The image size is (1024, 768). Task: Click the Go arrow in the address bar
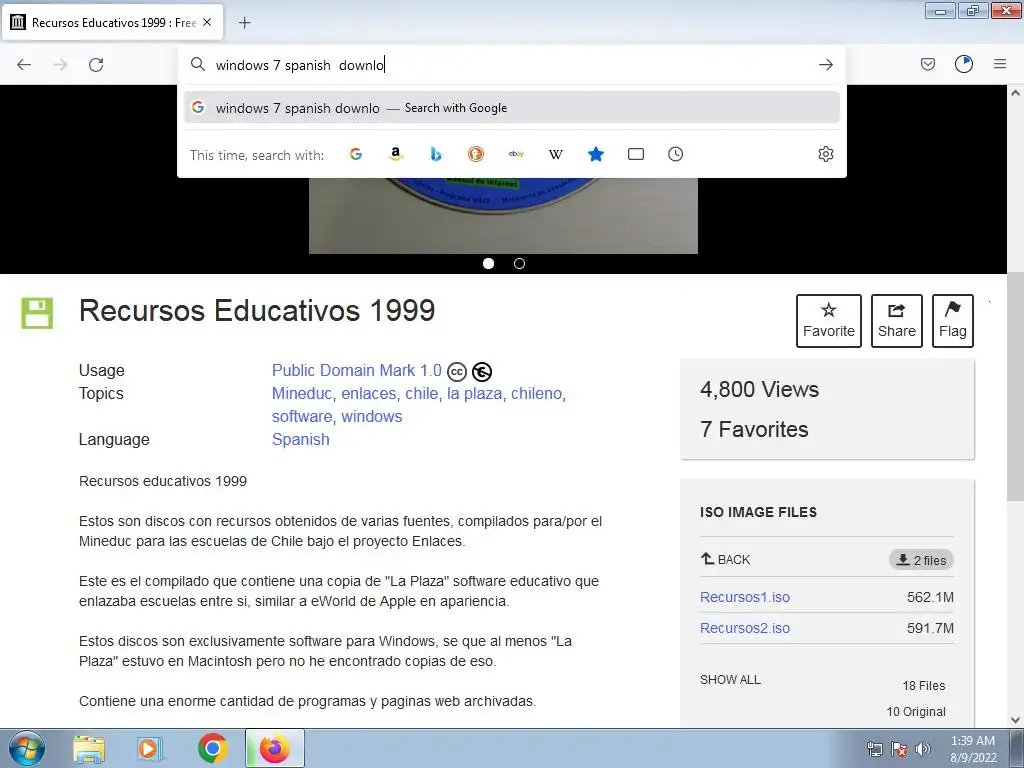[x=825, y=65]
